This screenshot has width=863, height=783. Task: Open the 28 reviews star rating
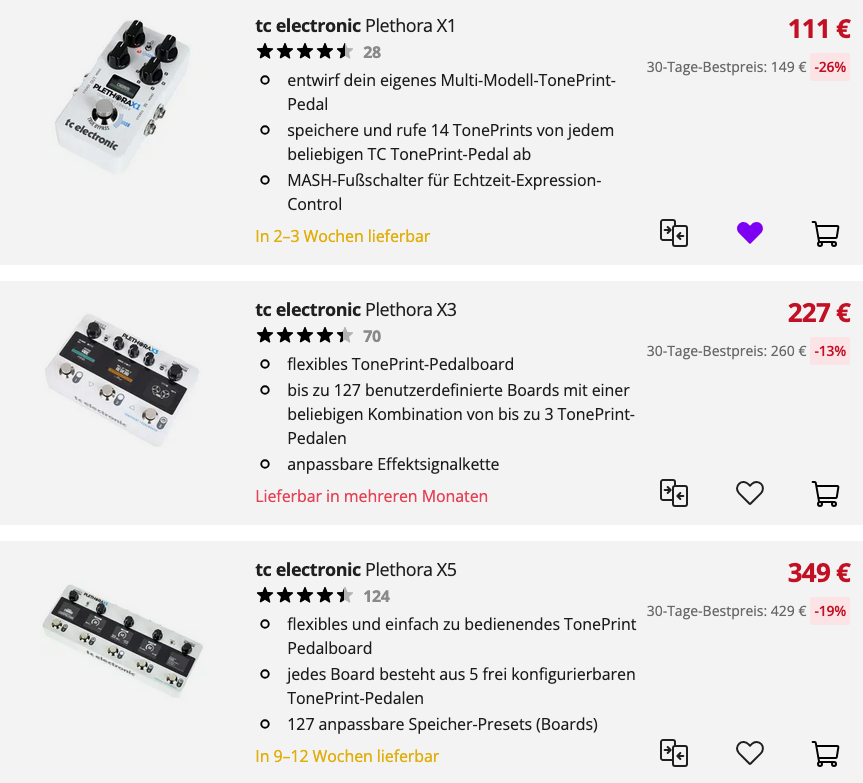click(318, 52)
